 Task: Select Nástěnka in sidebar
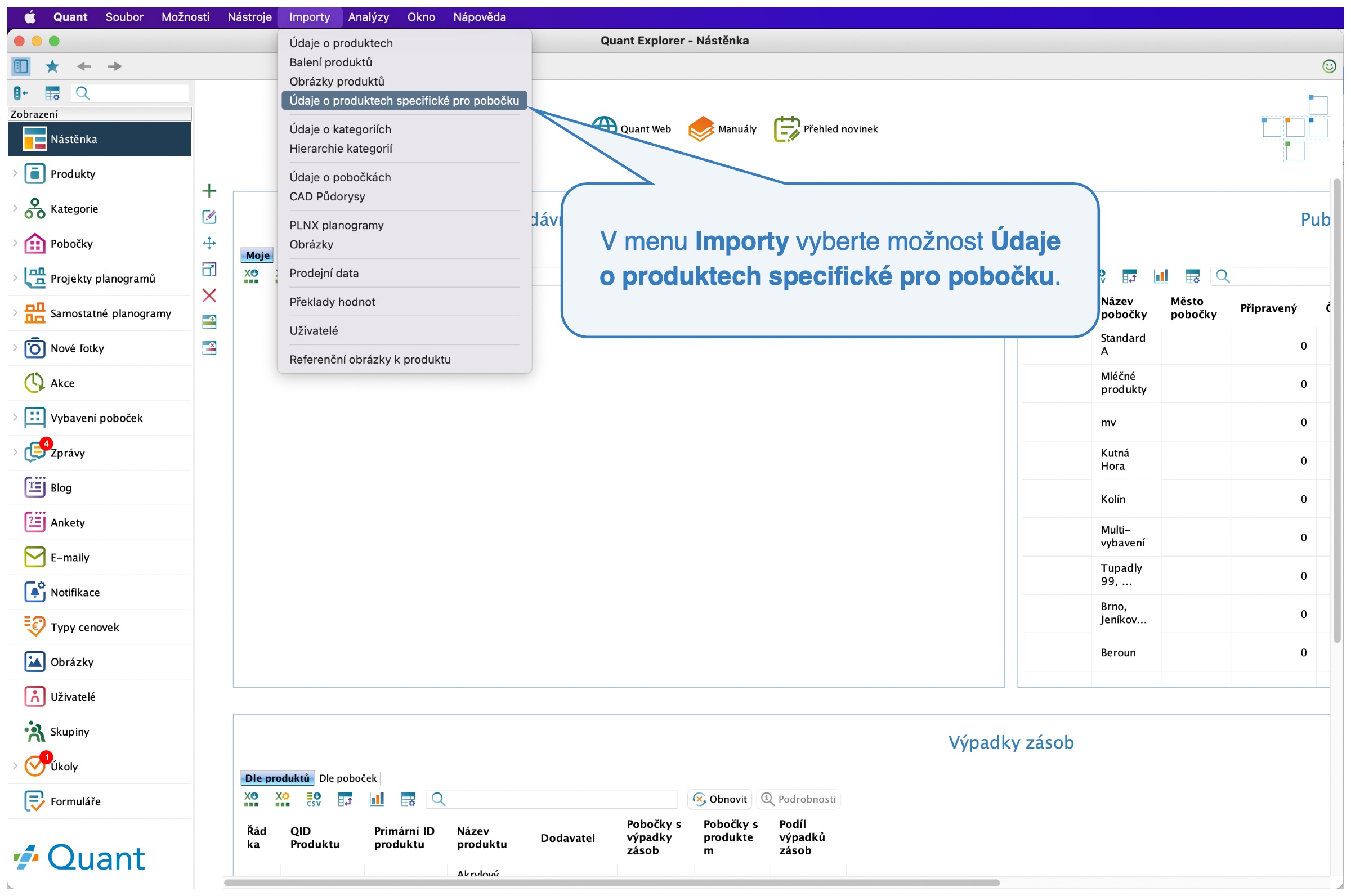[100, 140]
